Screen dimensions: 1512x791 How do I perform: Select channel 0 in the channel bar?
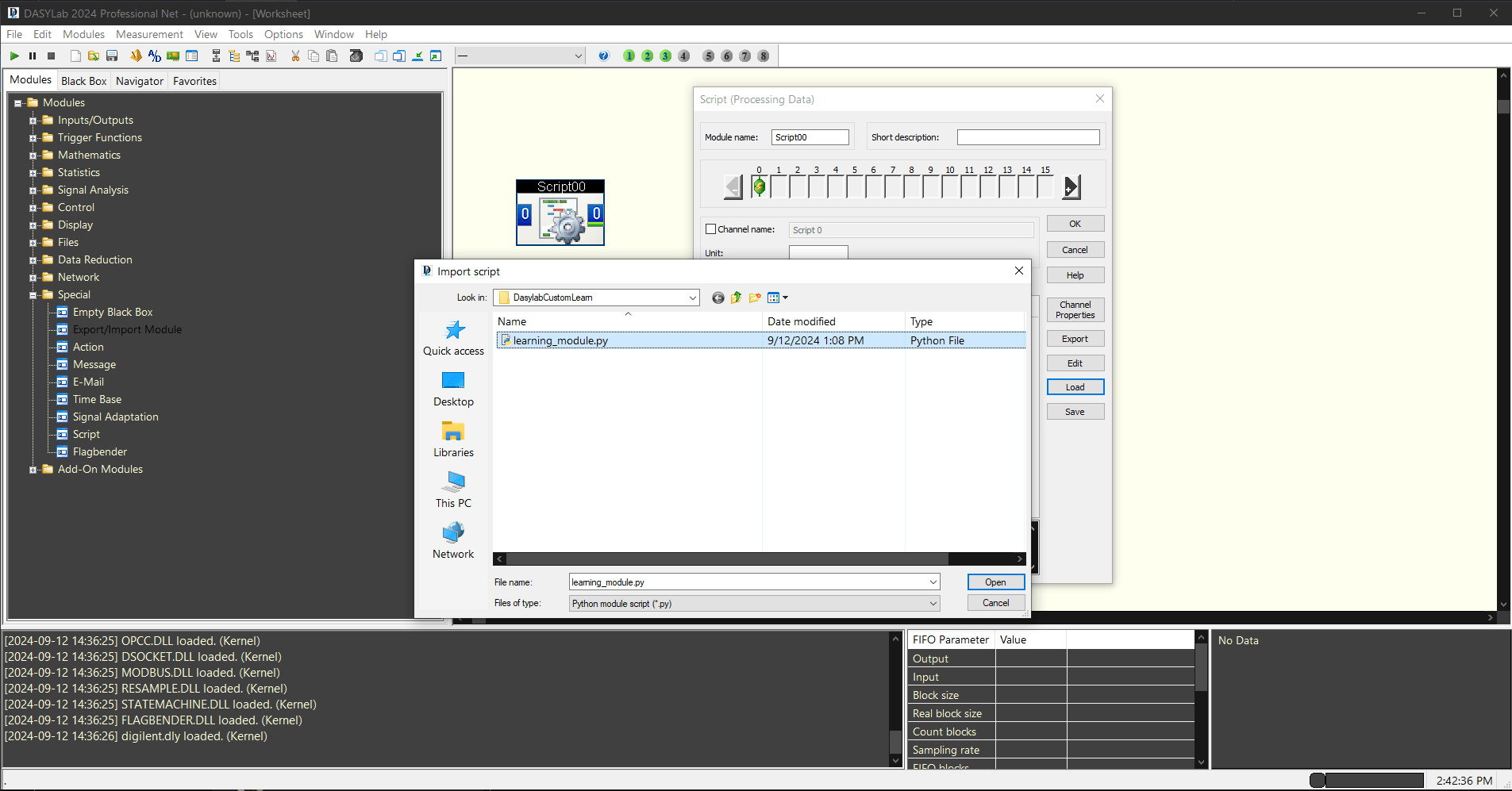click(760, 186)
